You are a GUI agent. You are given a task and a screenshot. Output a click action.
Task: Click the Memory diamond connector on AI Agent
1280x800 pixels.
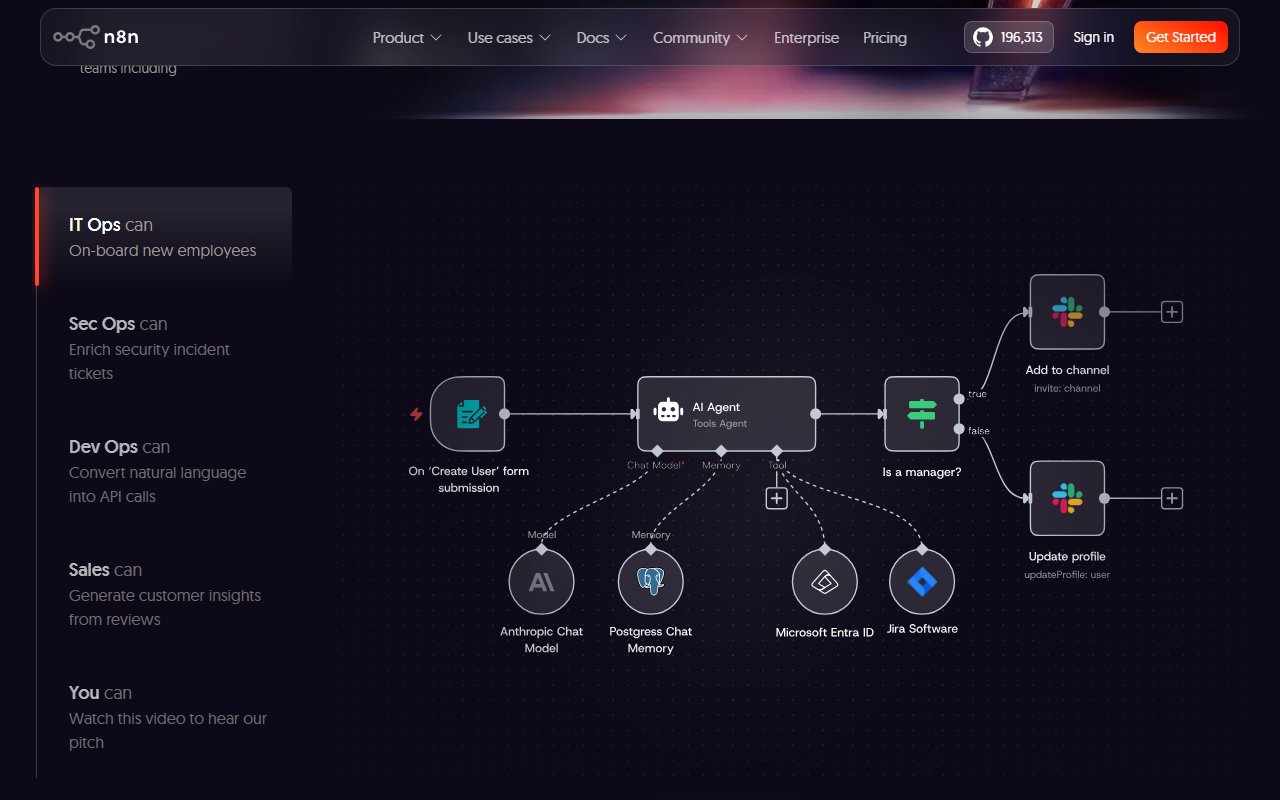tap(721, 451)
